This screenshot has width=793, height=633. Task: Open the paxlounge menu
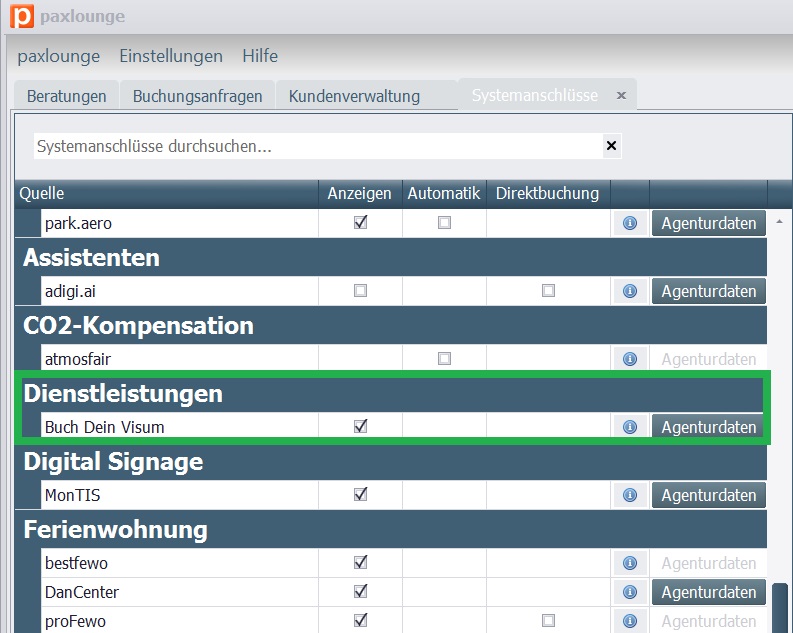click(59, 56)
